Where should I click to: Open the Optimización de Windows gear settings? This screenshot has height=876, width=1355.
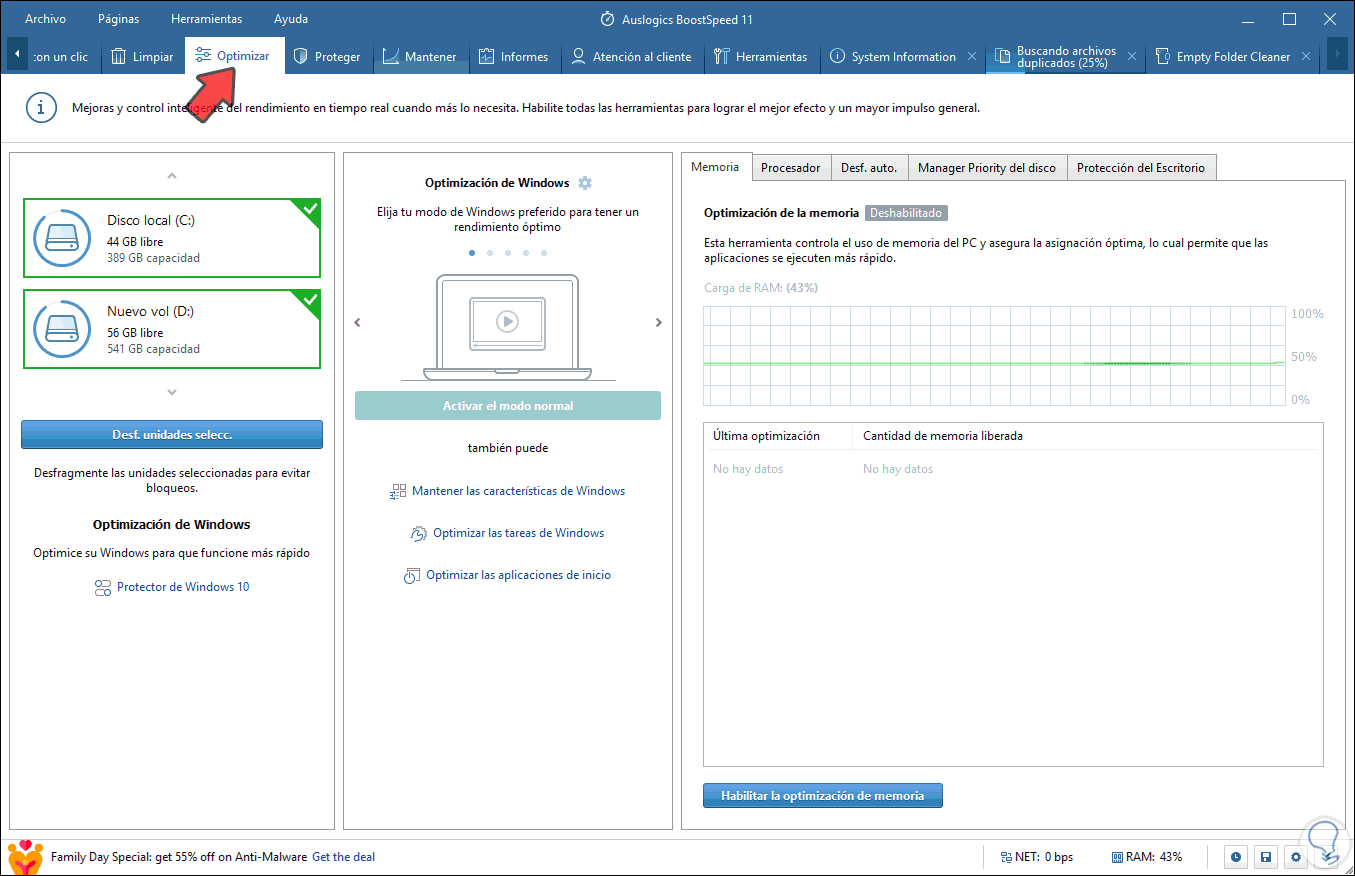point(585,183)
